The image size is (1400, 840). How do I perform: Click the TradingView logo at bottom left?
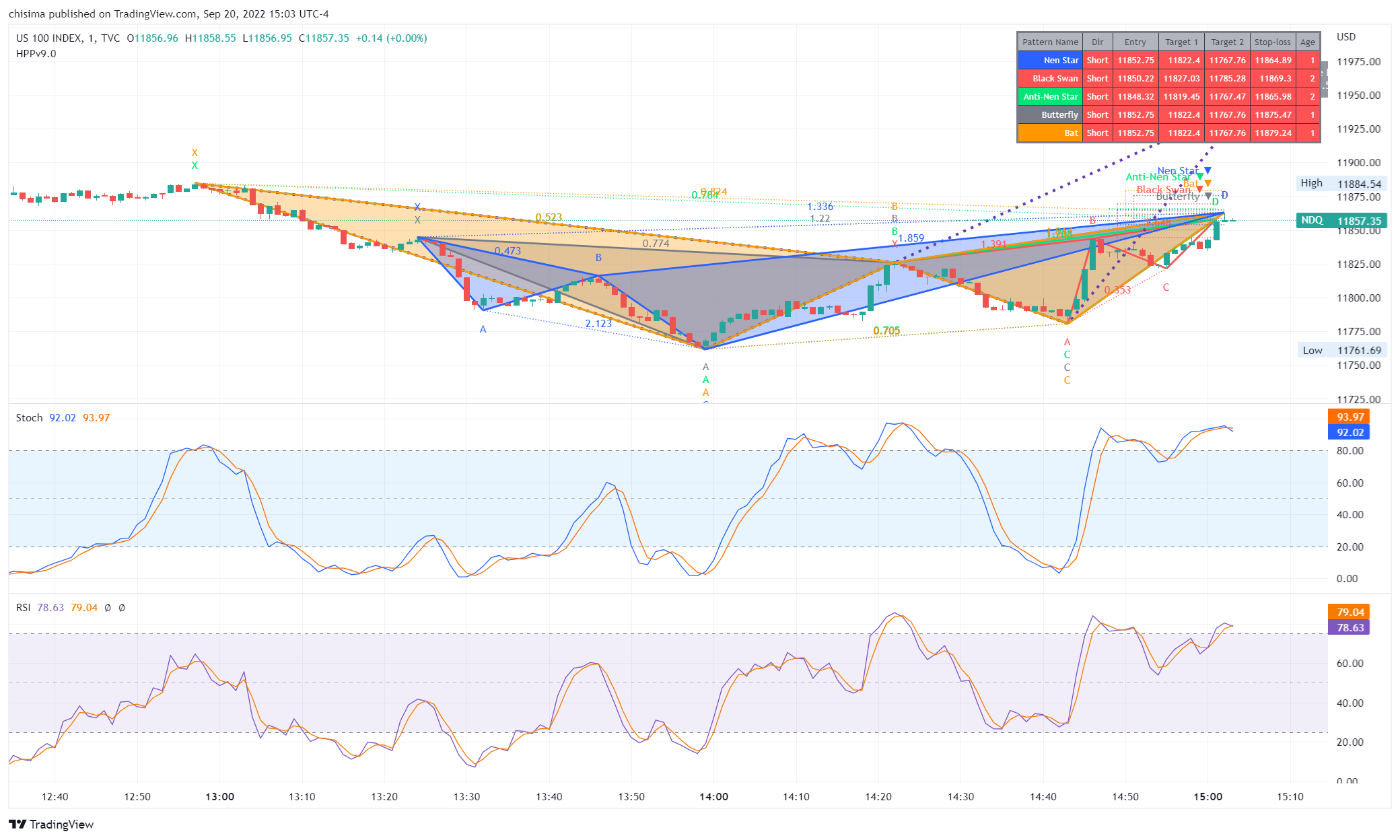tap(51, 825)
